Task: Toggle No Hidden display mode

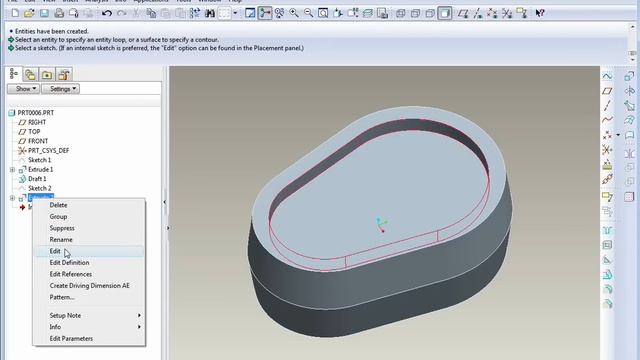Action: point(430,13)
